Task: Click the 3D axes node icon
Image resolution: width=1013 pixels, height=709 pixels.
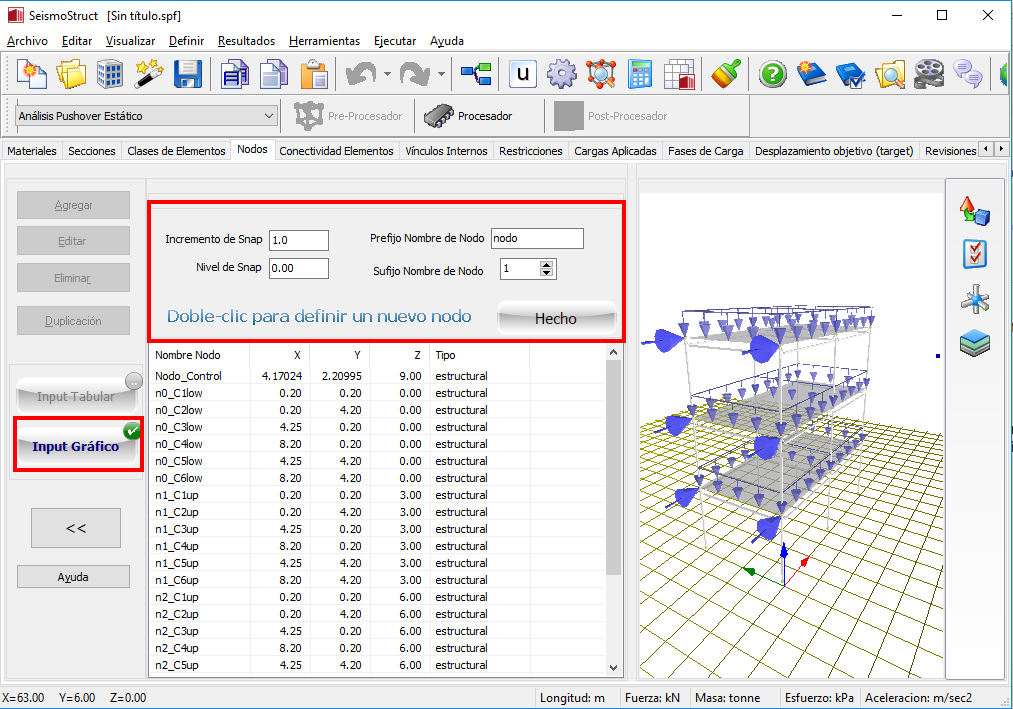Action: point(974,299)
